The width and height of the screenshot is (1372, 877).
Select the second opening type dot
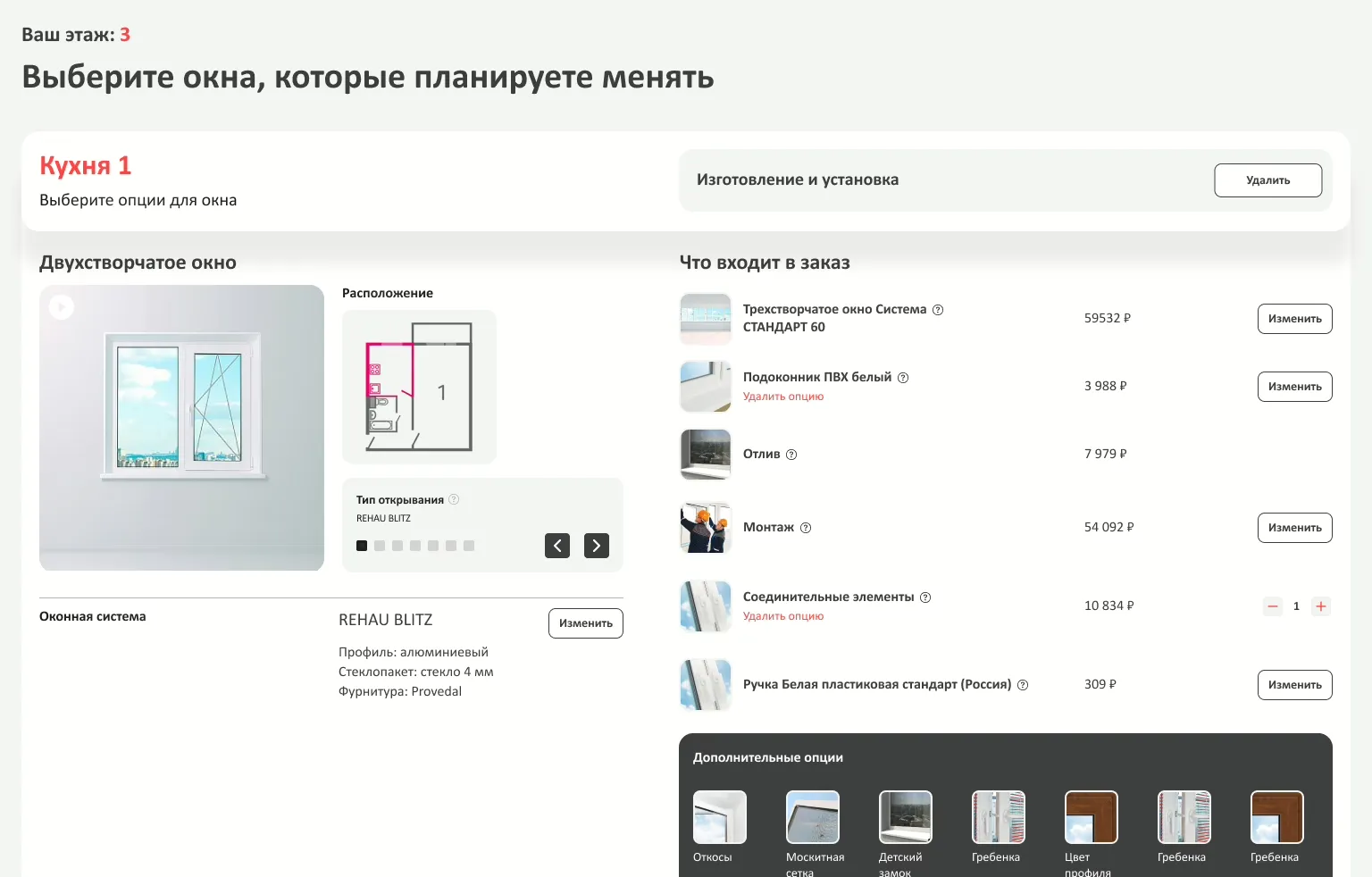click(x=380, y=546)
